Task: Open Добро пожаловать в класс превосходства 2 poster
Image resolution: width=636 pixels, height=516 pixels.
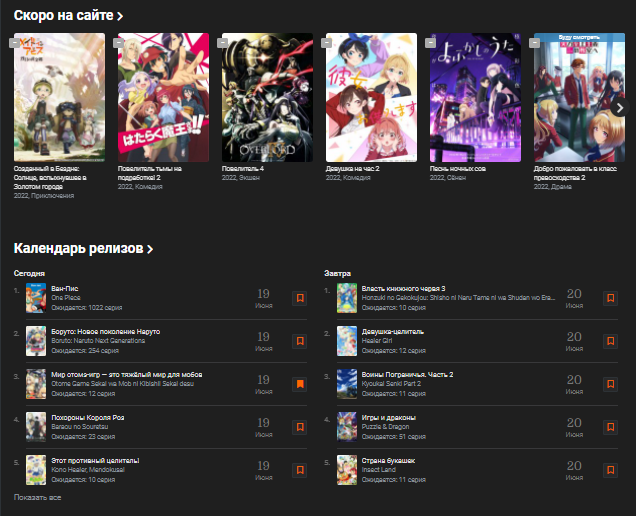Action: [x=579, y=99]
